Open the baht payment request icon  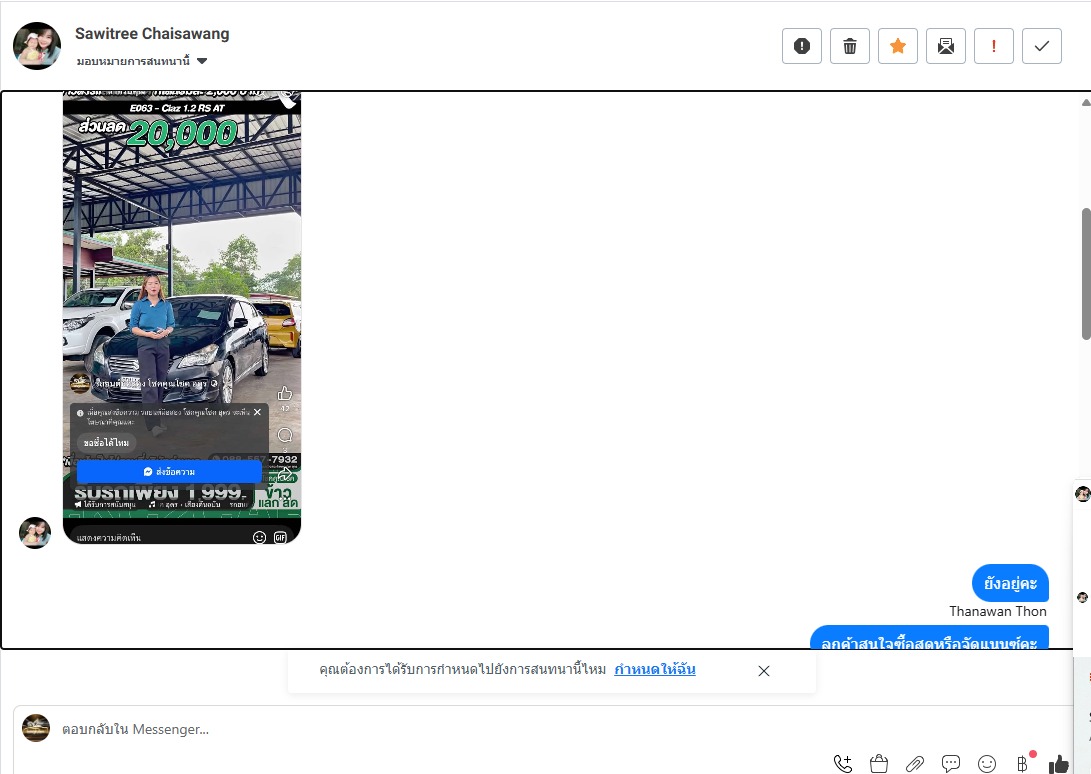pos(1022,764)
